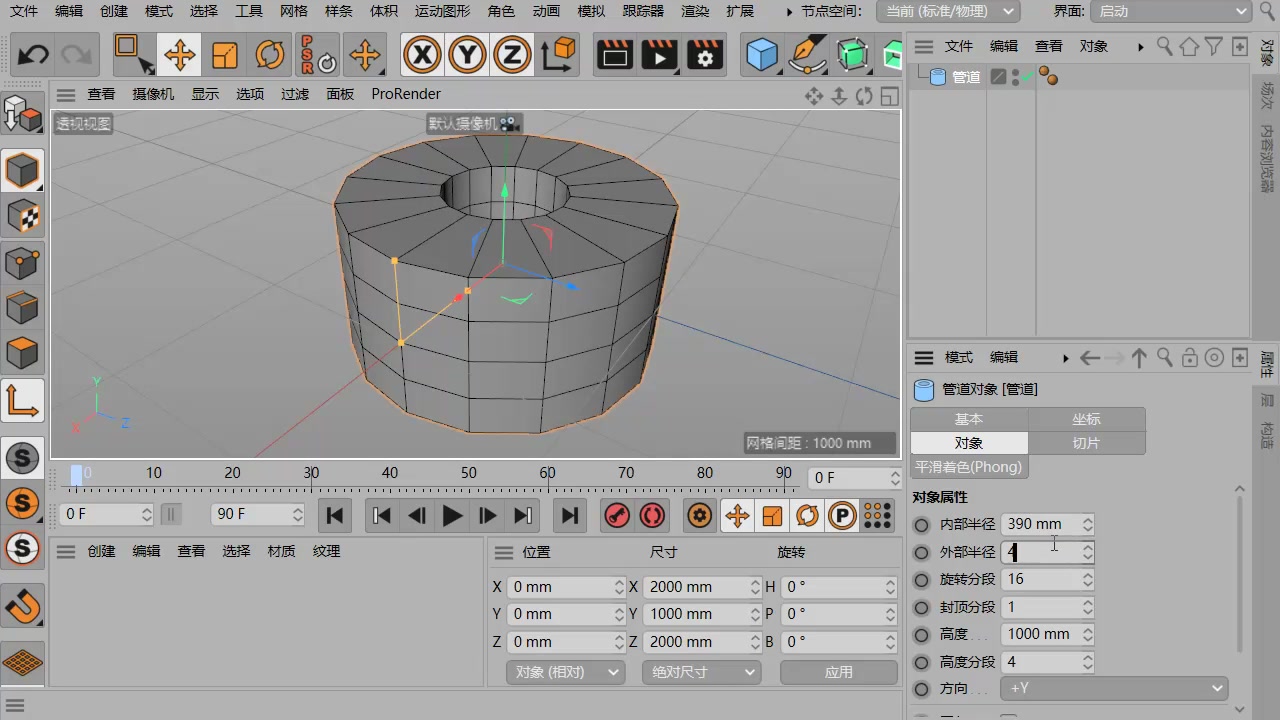Toggle Z axis lock

tap(512, 55)
